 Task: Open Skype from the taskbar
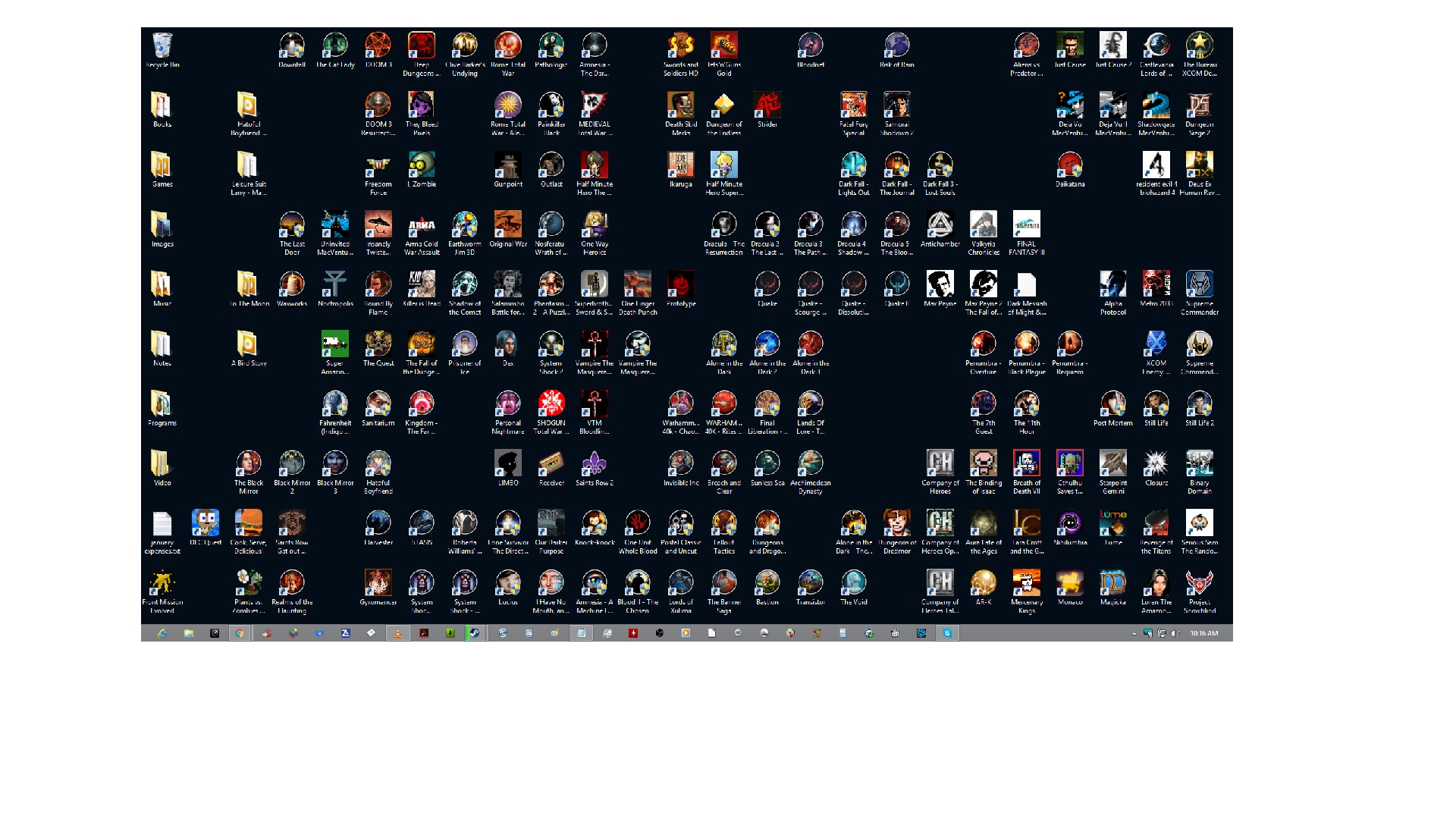click(x=947, y=633)
